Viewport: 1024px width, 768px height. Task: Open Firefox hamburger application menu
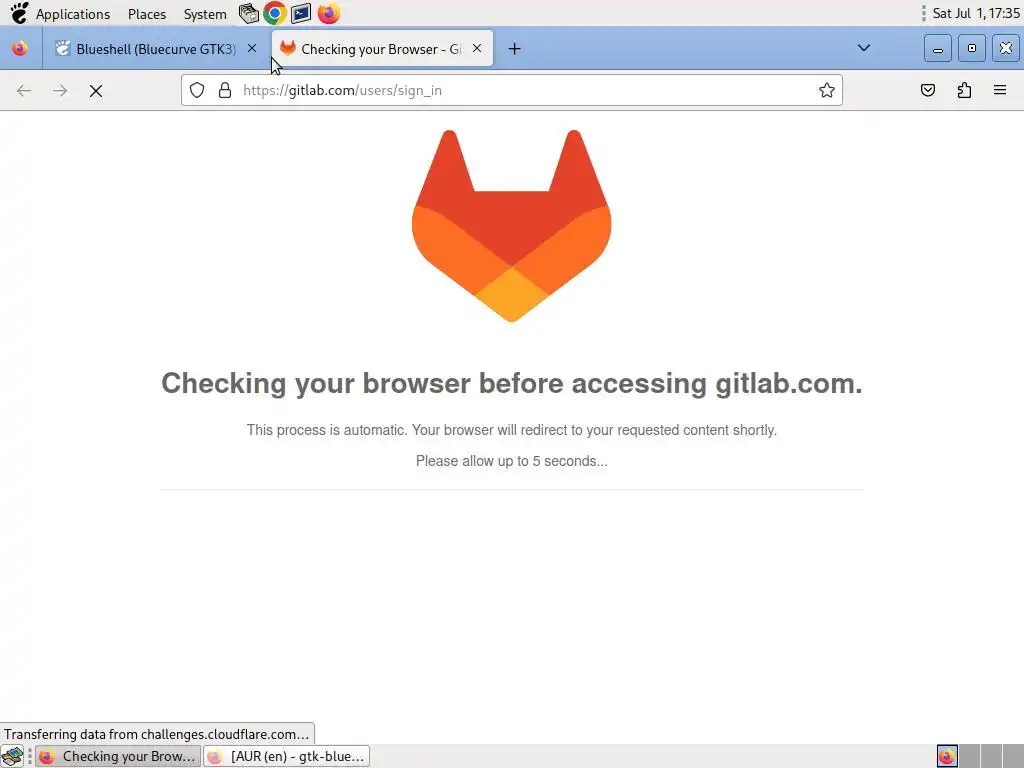[1000, 90]
